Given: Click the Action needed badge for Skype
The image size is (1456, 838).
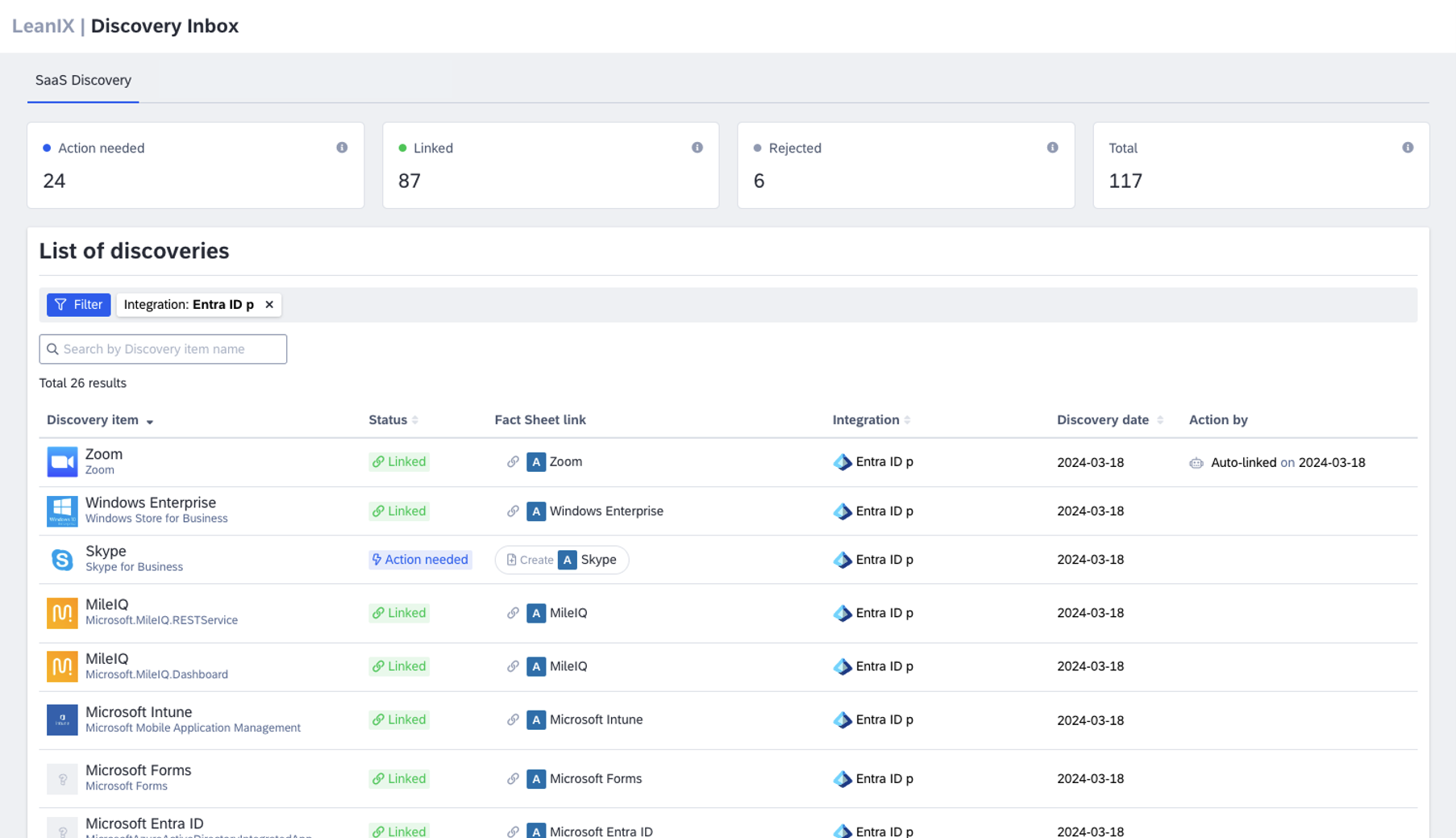Looking at the screenshot, I should click(420, 560).
